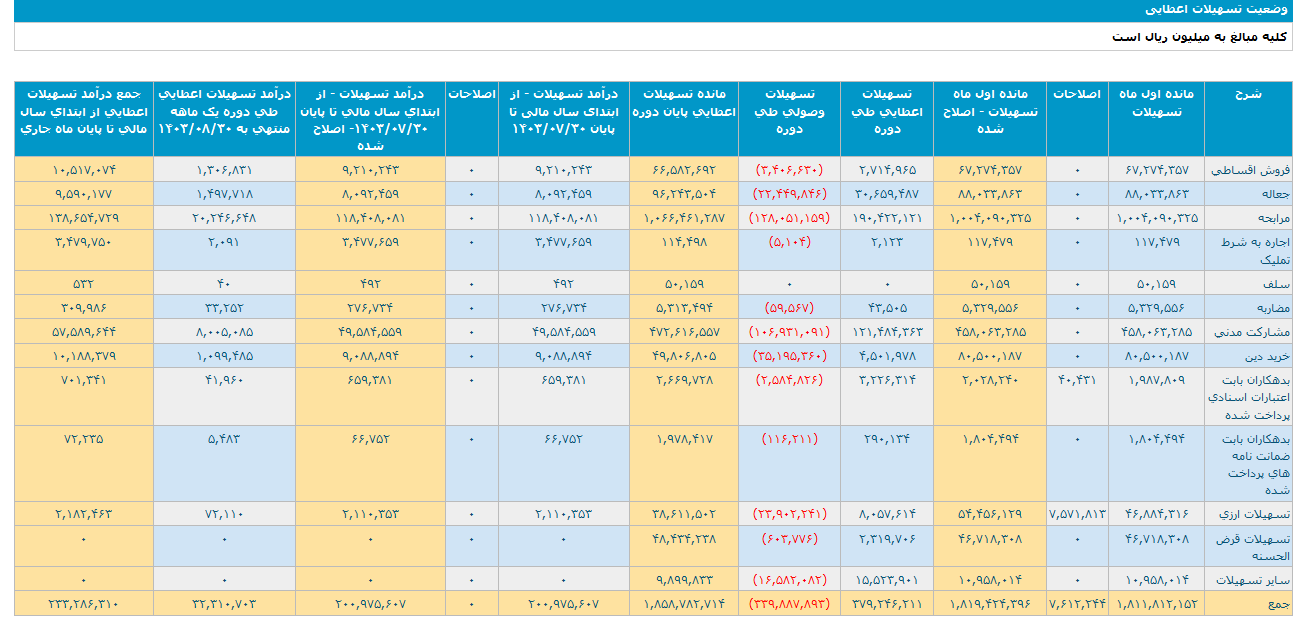1315x623 pixels.
Task: Select the red (۳۳۹,۸۸۷,۸۹۳) total collected cell
Action: tap(789, 604)
